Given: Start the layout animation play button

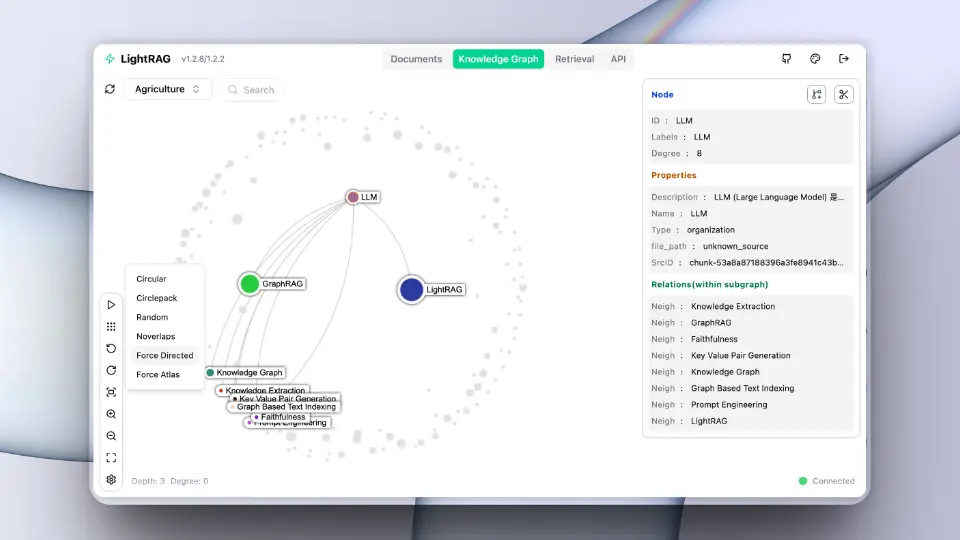Looking at the screenshot, I should click(111, 304).
